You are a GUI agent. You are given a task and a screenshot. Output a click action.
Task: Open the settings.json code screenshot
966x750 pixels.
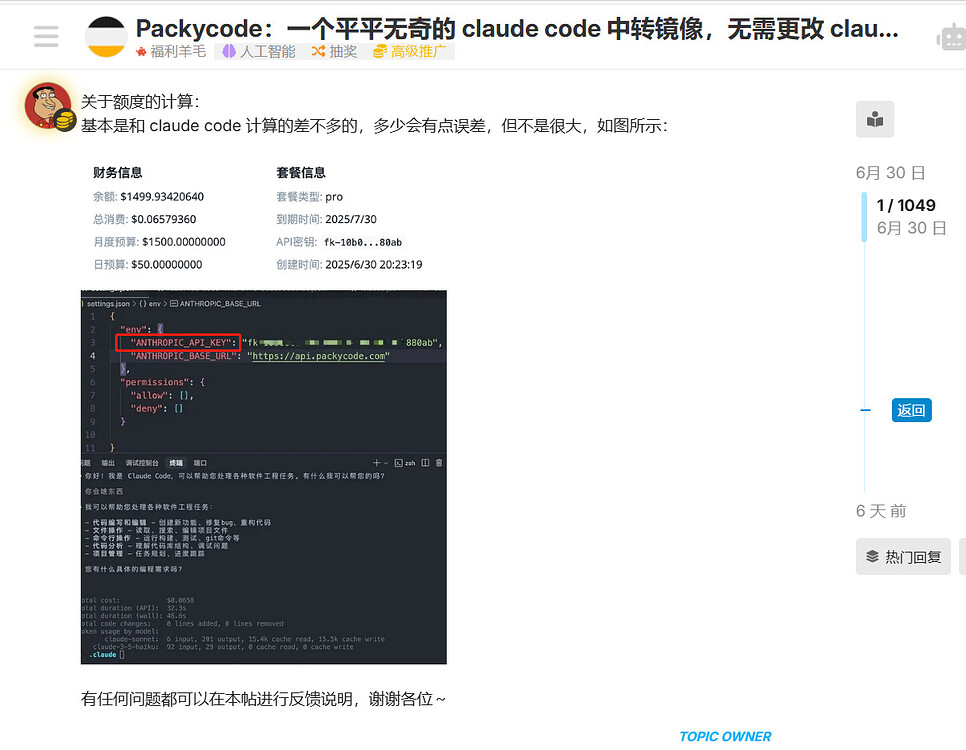[264, 477]
